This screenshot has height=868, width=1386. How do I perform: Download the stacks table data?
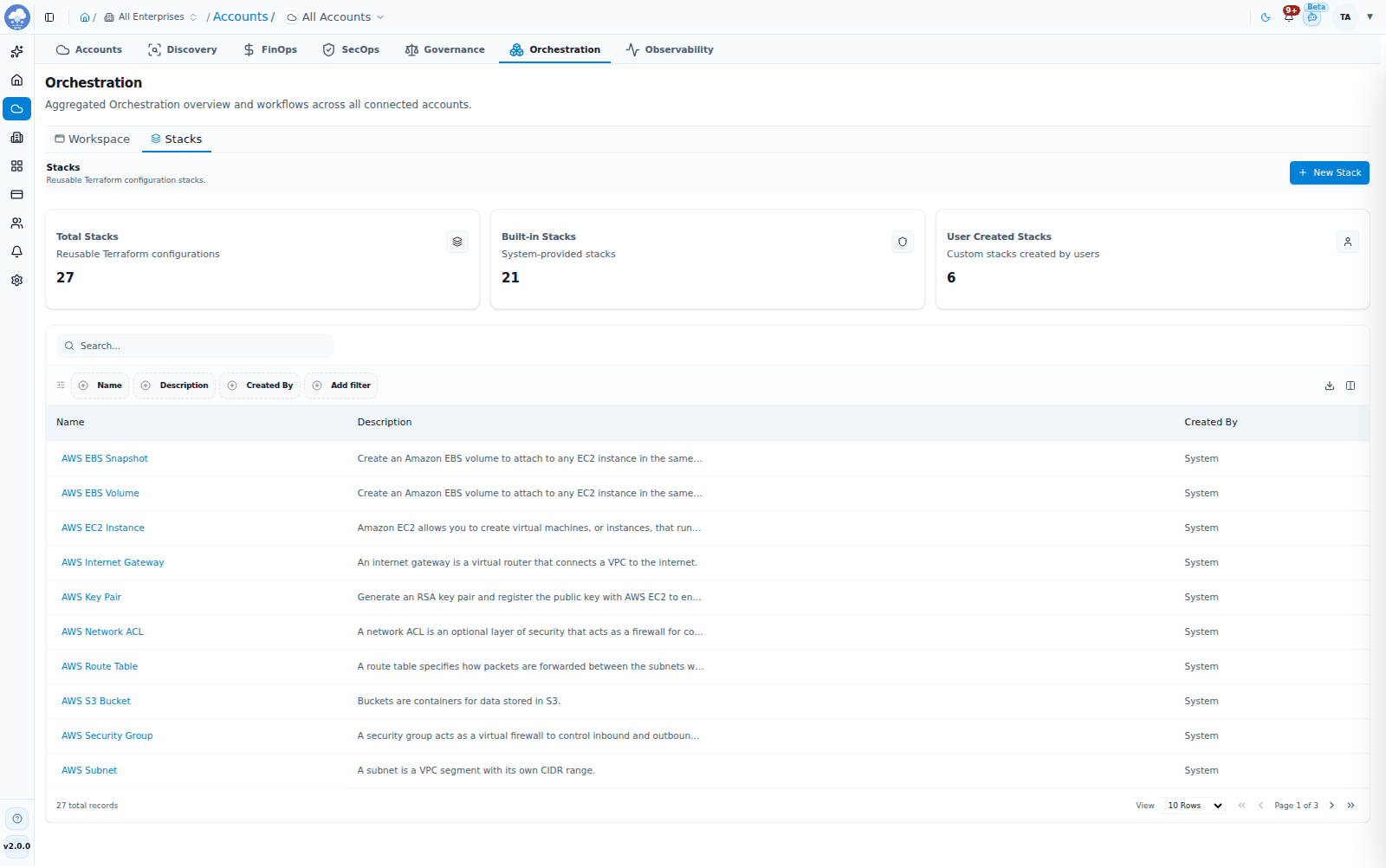pos(1330,385)
